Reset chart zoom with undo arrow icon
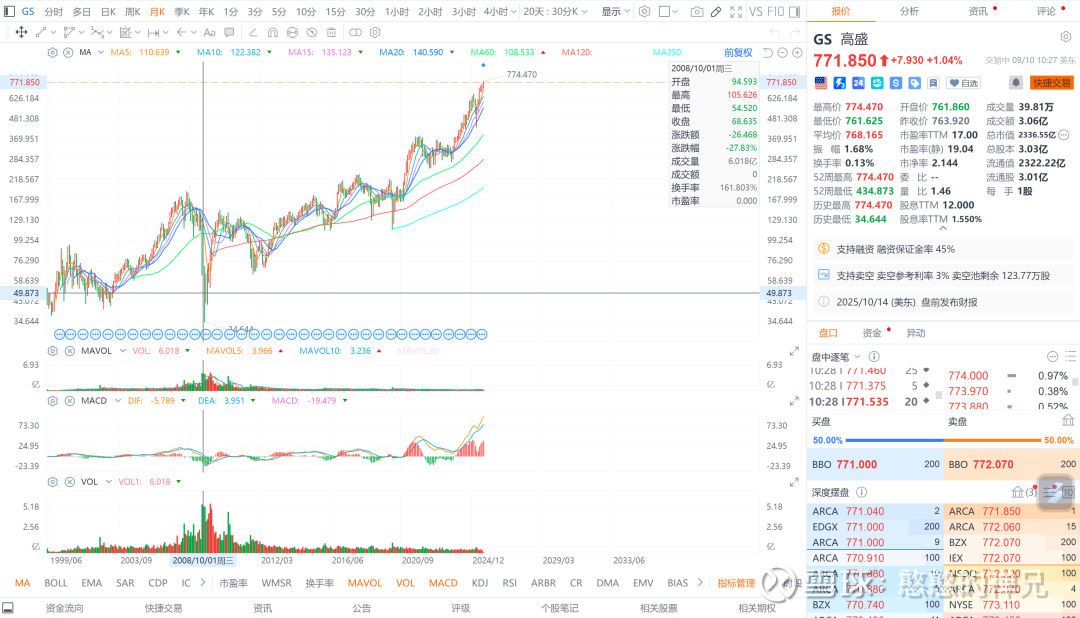This screenshot has width=1080, height=618. [x=768, y=52]
